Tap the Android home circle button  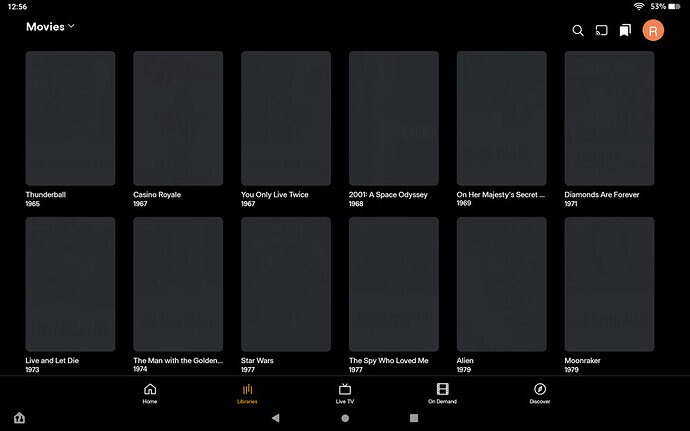click(x=345, y=418)
